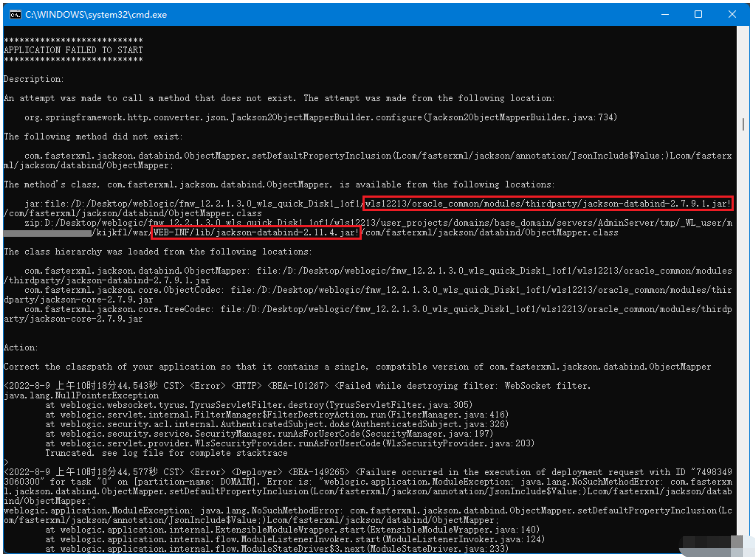Click the jackson.core.ObjectCodec line
This screenshot has height=557, width=755.
pos(368,295)
